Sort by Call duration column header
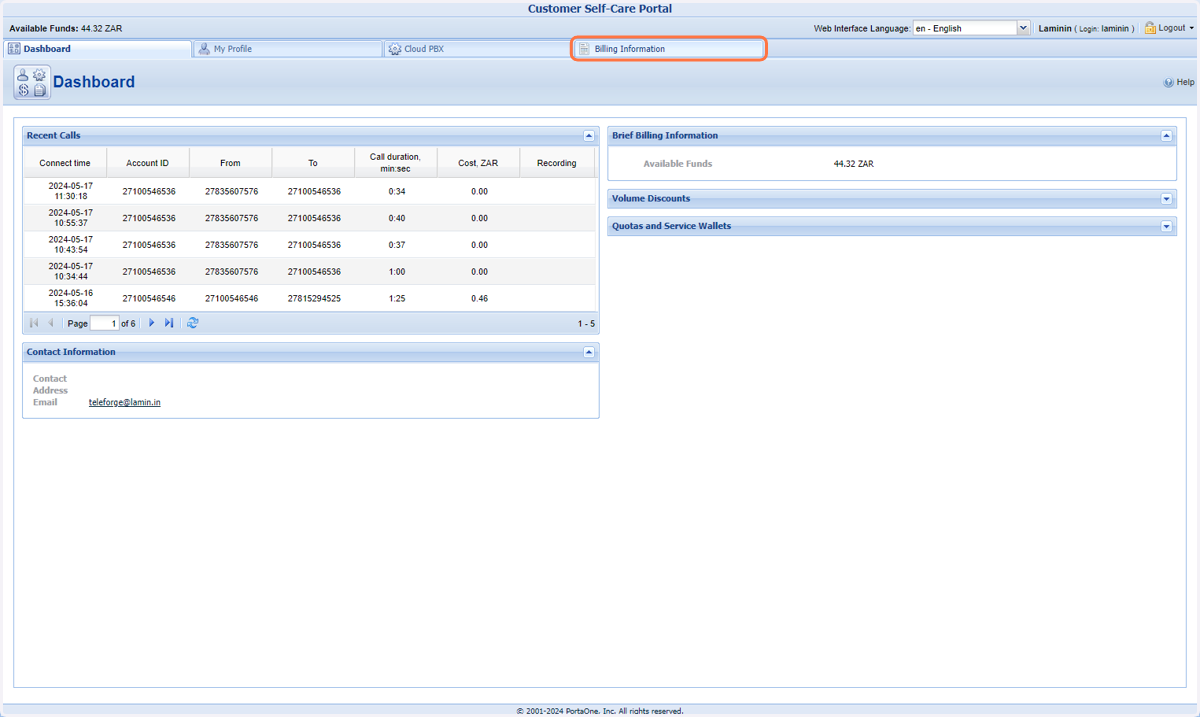1200x717 pixels. 395,163
